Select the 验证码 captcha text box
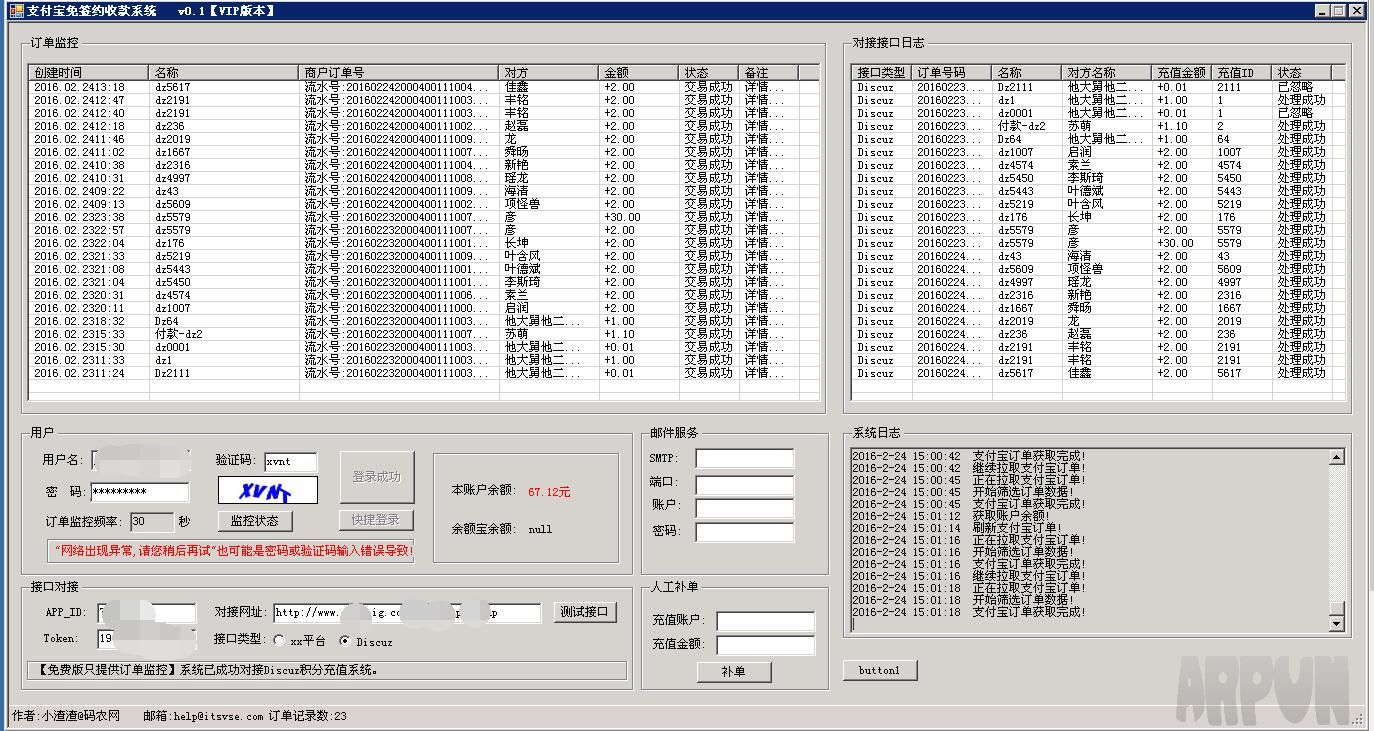The image size is (1374, 731). [x=290, y=462]
